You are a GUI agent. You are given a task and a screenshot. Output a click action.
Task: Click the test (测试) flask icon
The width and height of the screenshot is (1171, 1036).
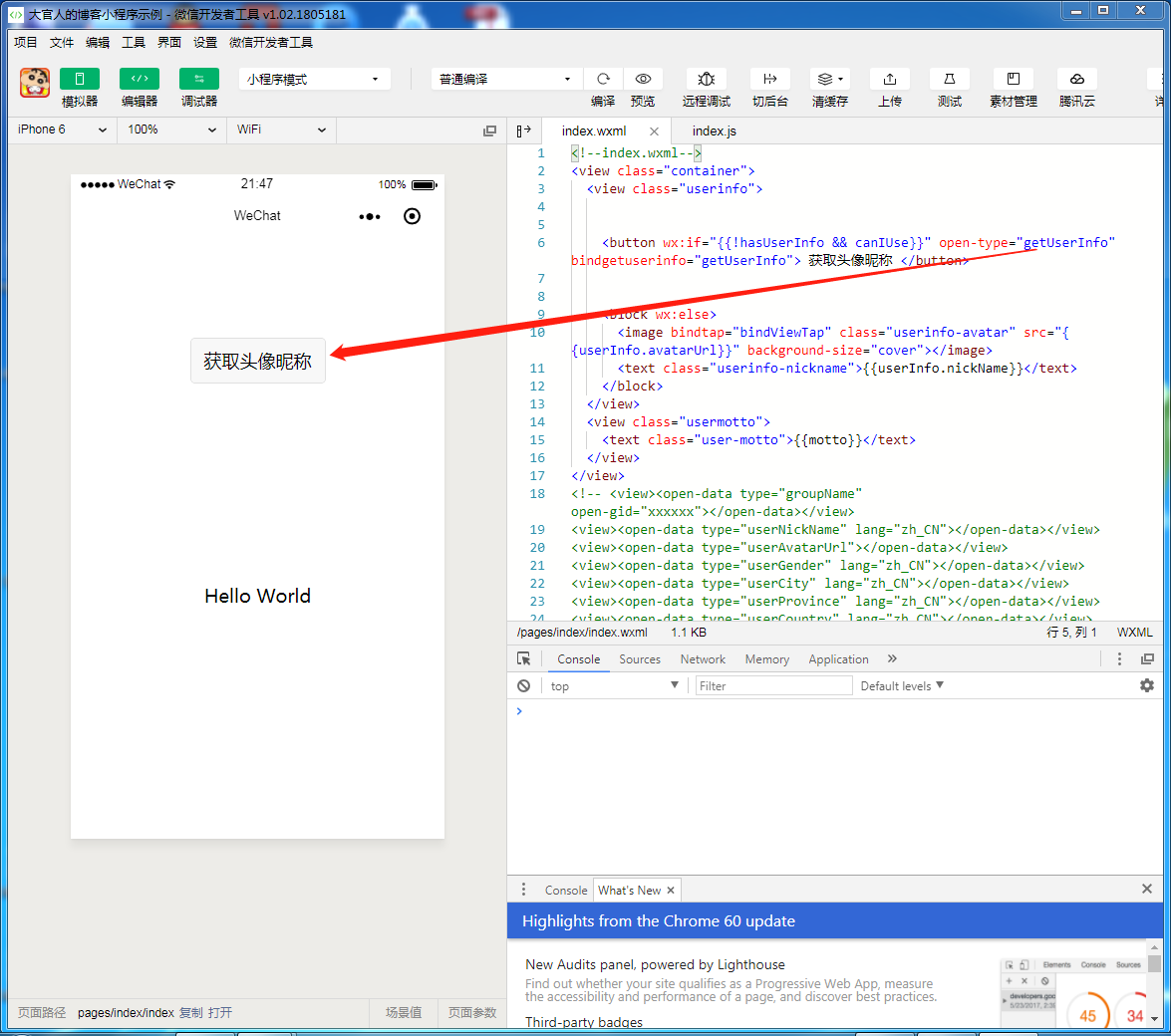coord(950,79)
